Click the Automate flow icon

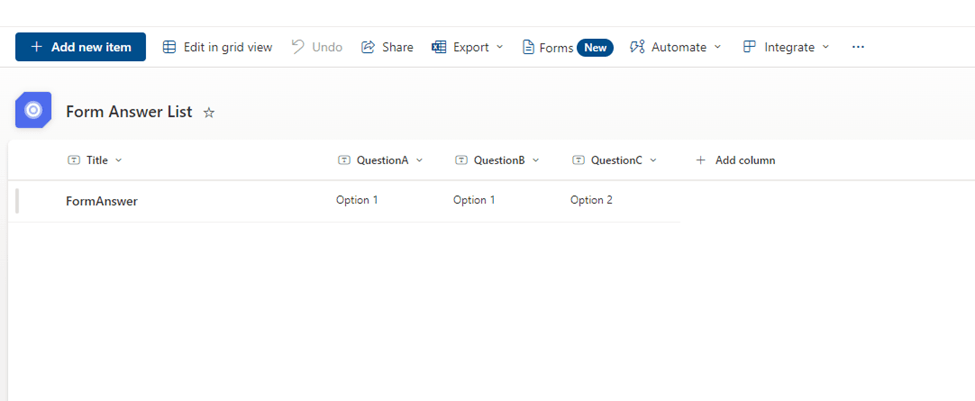637,47
